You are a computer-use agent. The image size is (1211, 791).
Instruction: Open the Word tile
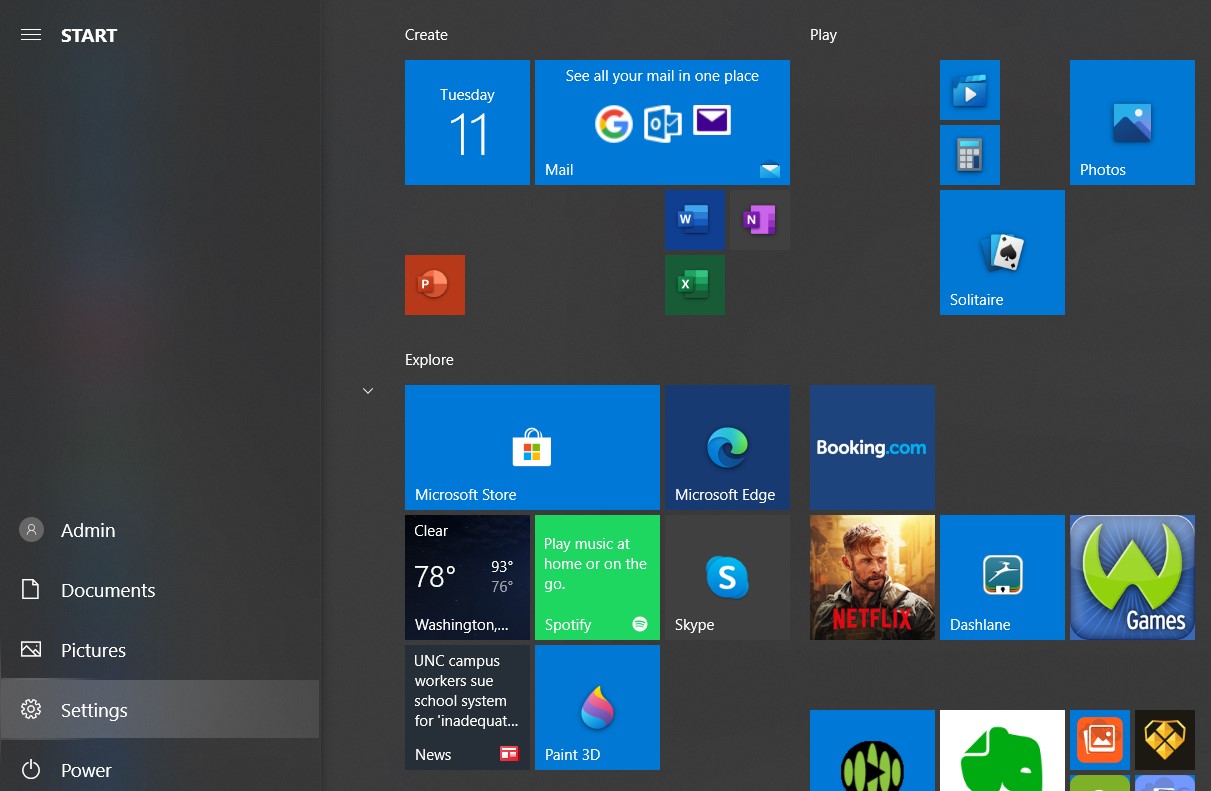pos(694,220)
